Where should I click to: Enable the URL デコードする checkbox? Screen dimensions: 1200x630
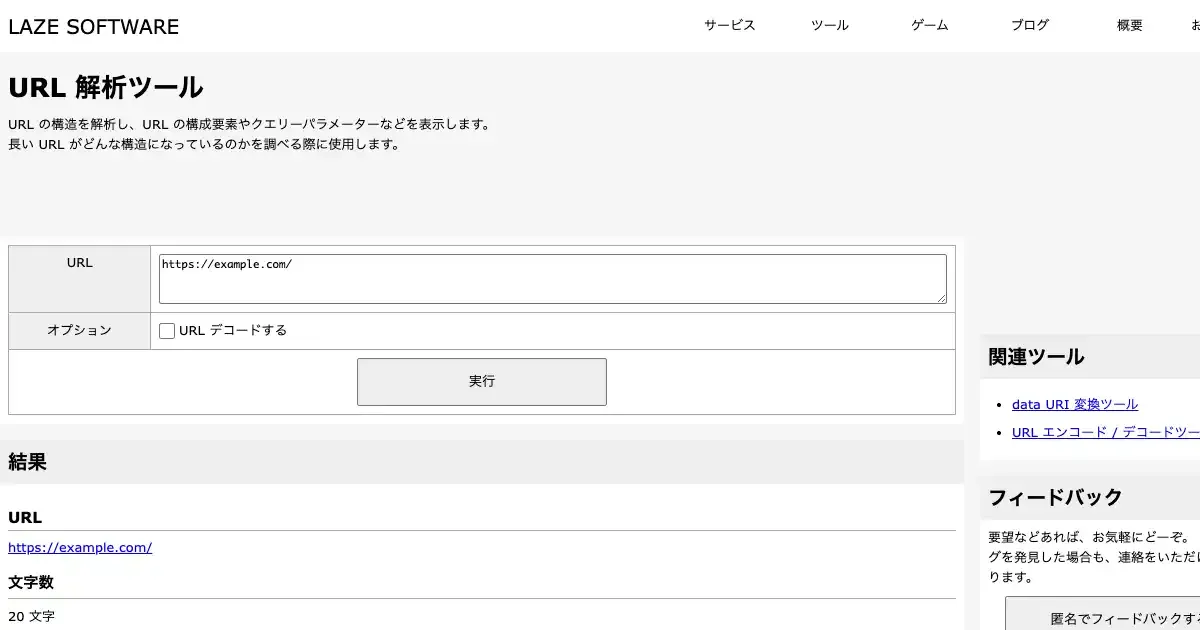coord(167,331)
